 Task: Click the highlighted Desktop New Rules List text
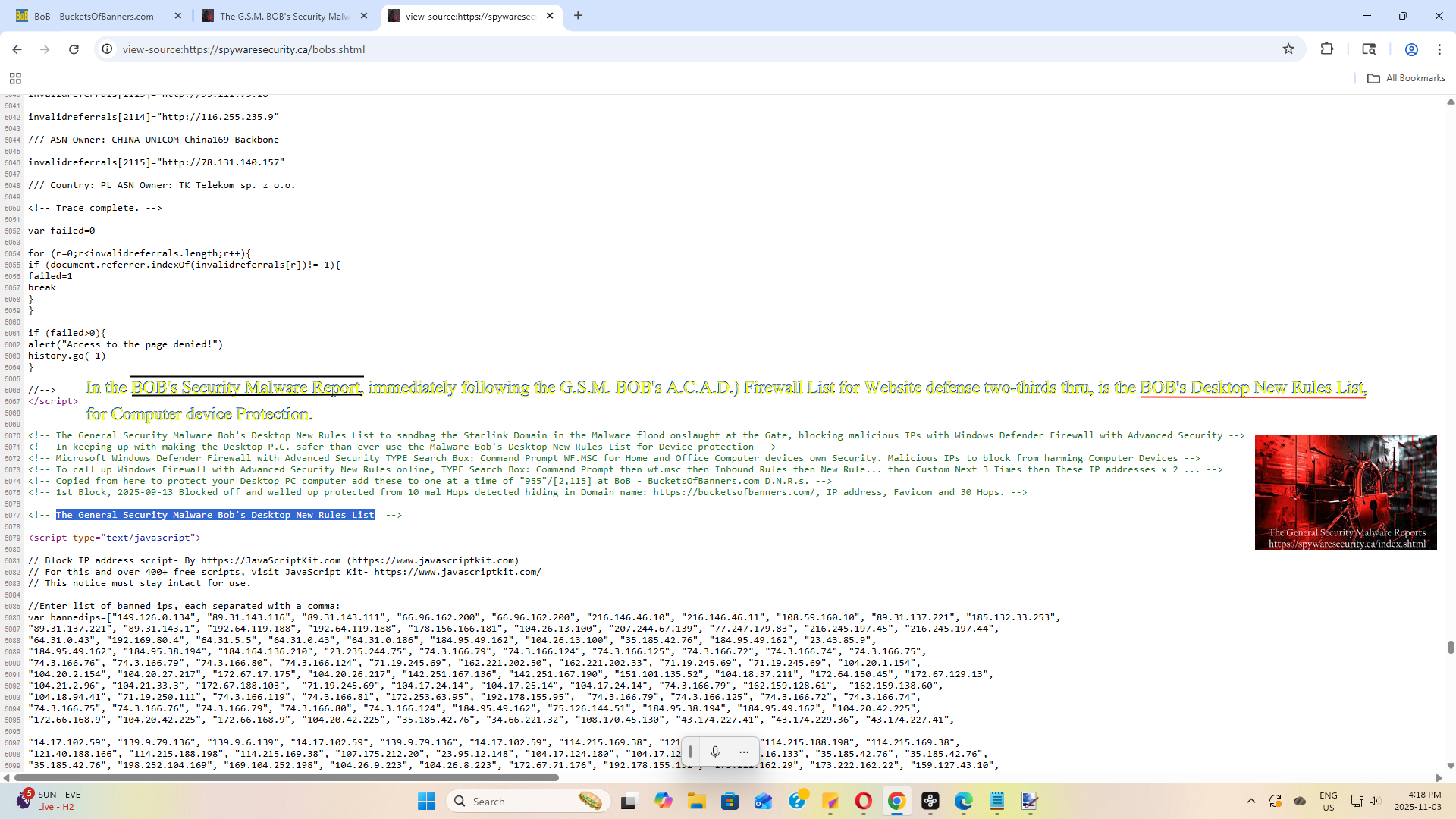(x=215, y=515)
